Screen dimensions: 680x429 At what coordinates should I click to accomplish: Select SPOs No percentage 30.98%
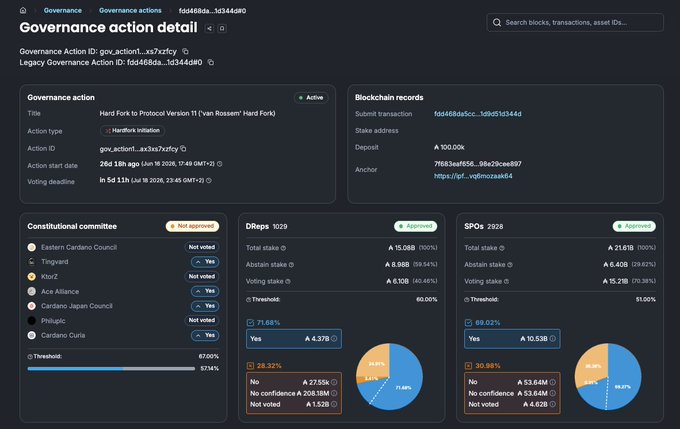coord(487,366)
